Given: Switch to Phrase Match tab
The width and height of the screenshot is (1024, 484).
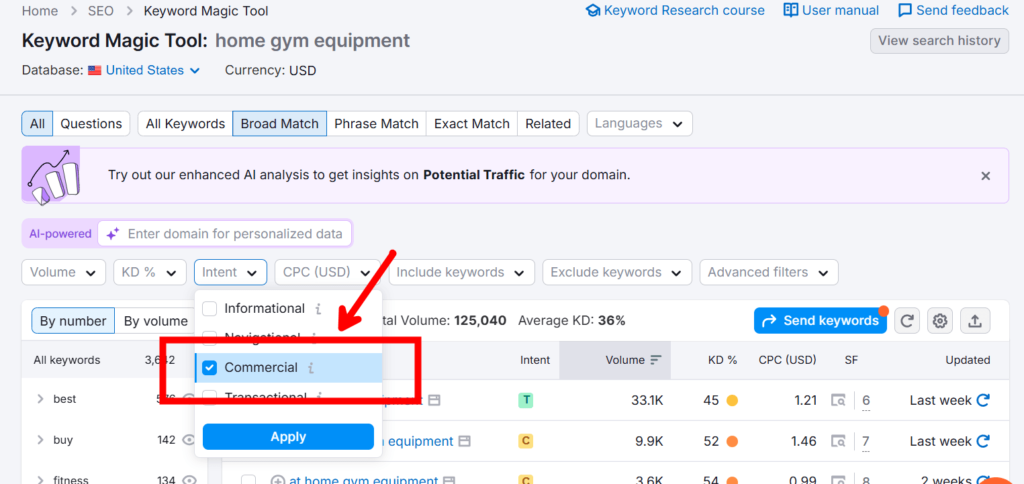Looking at the screenshot, I should (376, 123).
